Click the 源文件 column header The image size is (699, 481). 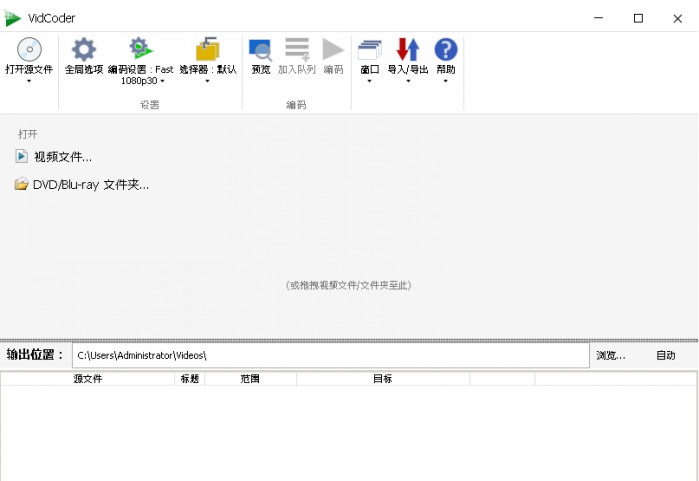click(87, 379)
